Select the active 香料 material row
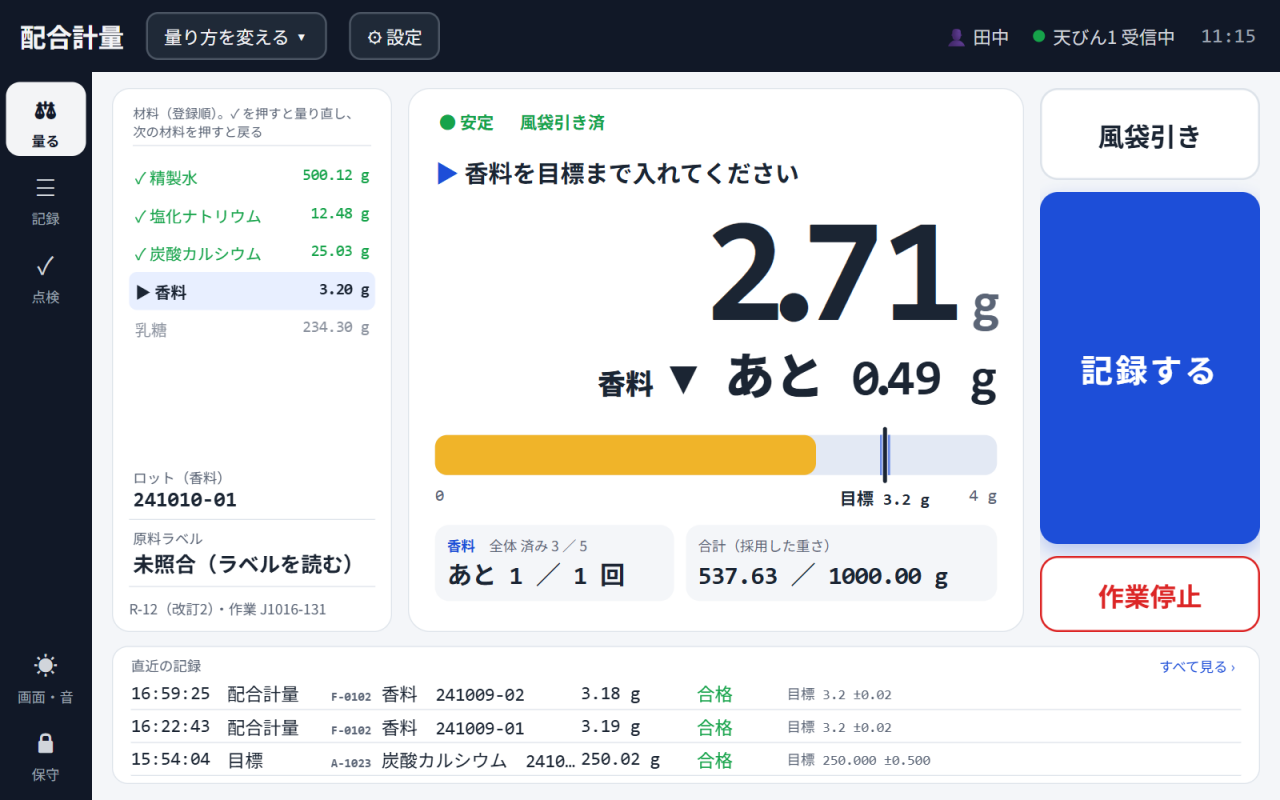Viewport: 1280px width, 800px height. coord(252,291)
